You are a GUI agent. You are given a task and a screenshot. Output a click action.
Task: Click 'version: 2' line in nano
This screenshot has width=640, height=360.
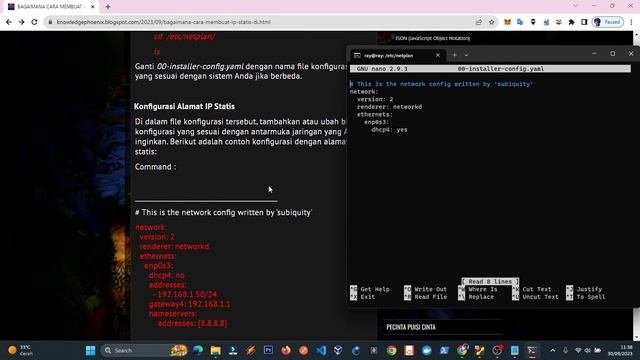click(375, 99)
